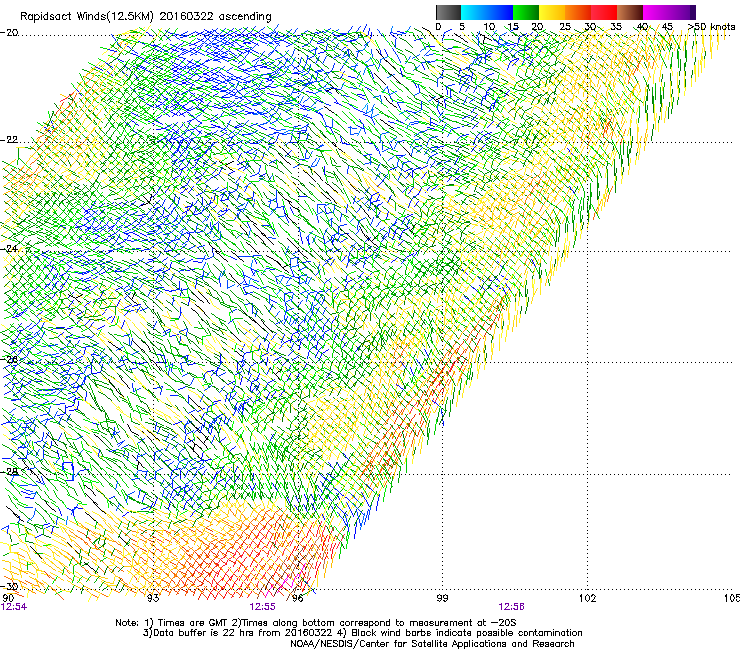Image resolution: width=740 pixels, height=650 pixels.
Task: Click the 'Data buffer is 22 hrs' note line
Action: pos(362,633)
